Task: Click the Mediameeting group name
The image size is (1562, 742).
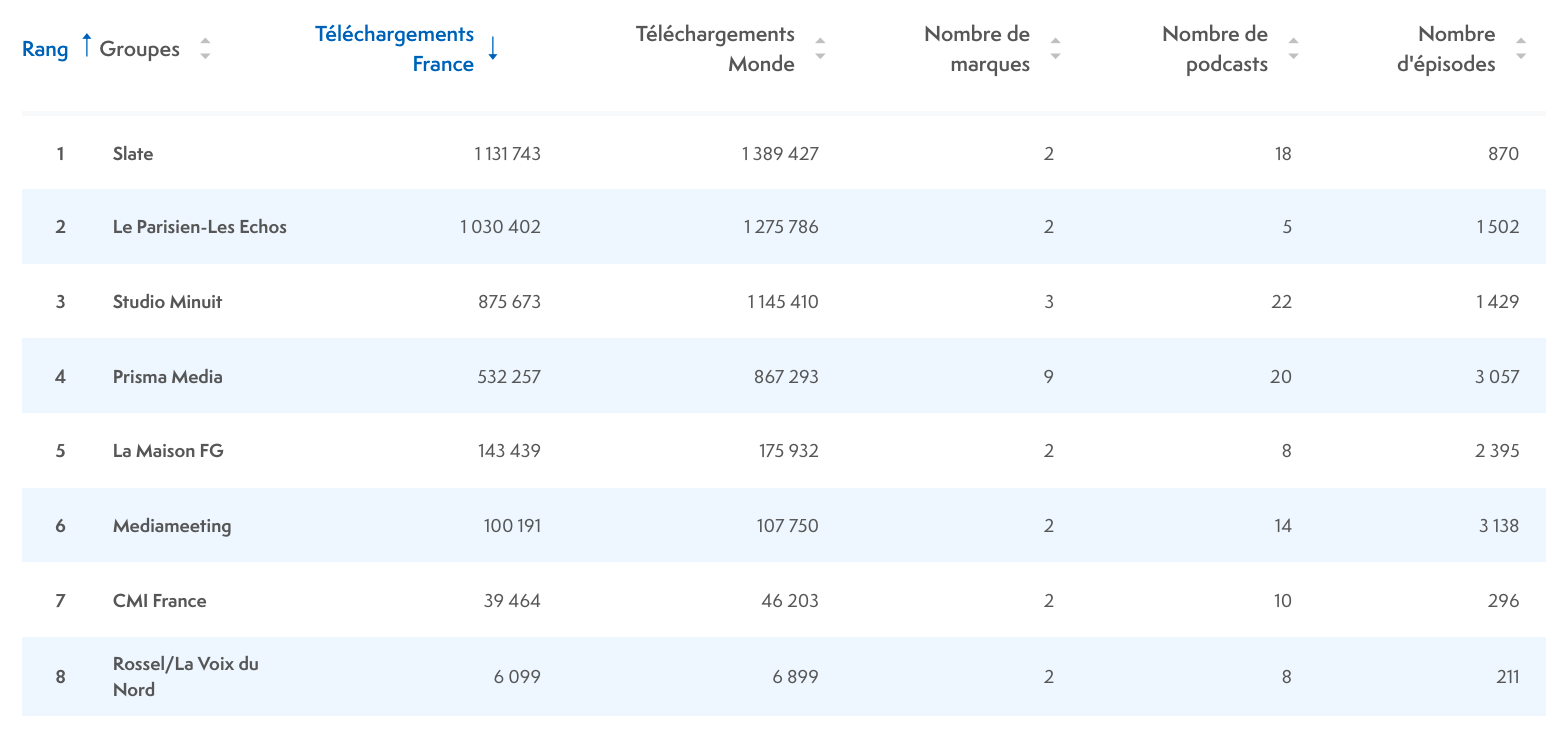Action: coord(171,525)
